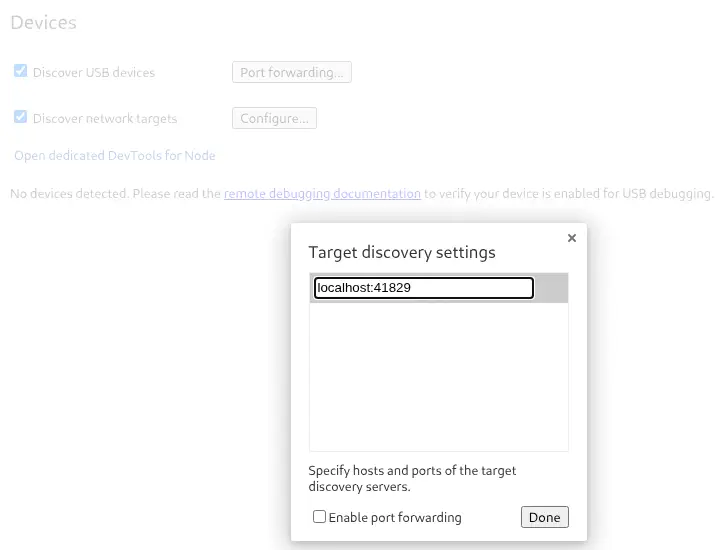This screenshot has width=721, height=550.
Task: Click the Discover network targets label text
Action: coord(105,119)
